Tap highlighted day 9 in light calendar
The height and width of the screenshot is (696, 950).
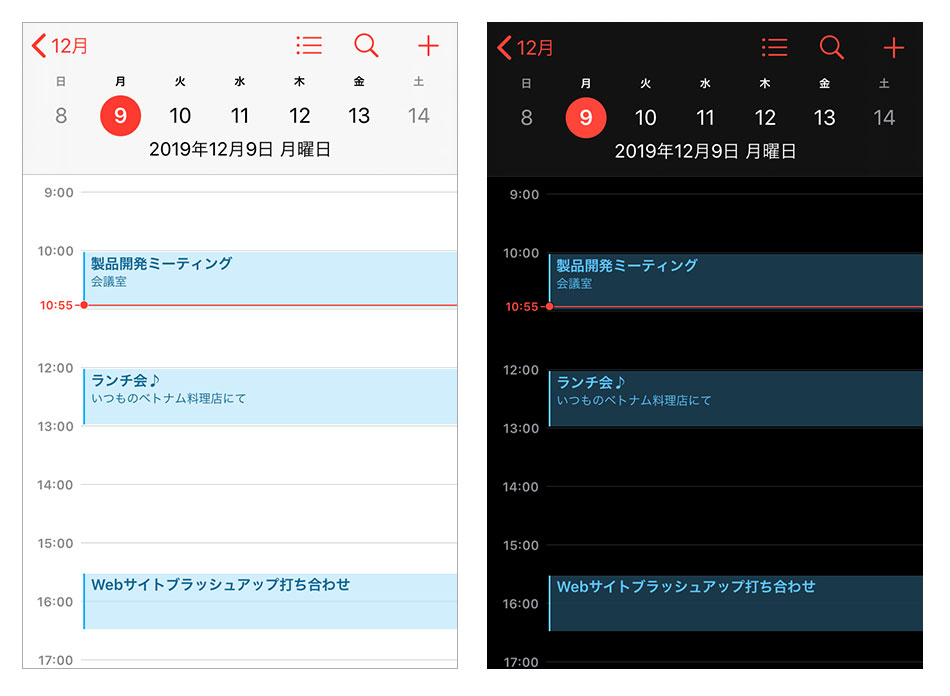pos(120,116)
